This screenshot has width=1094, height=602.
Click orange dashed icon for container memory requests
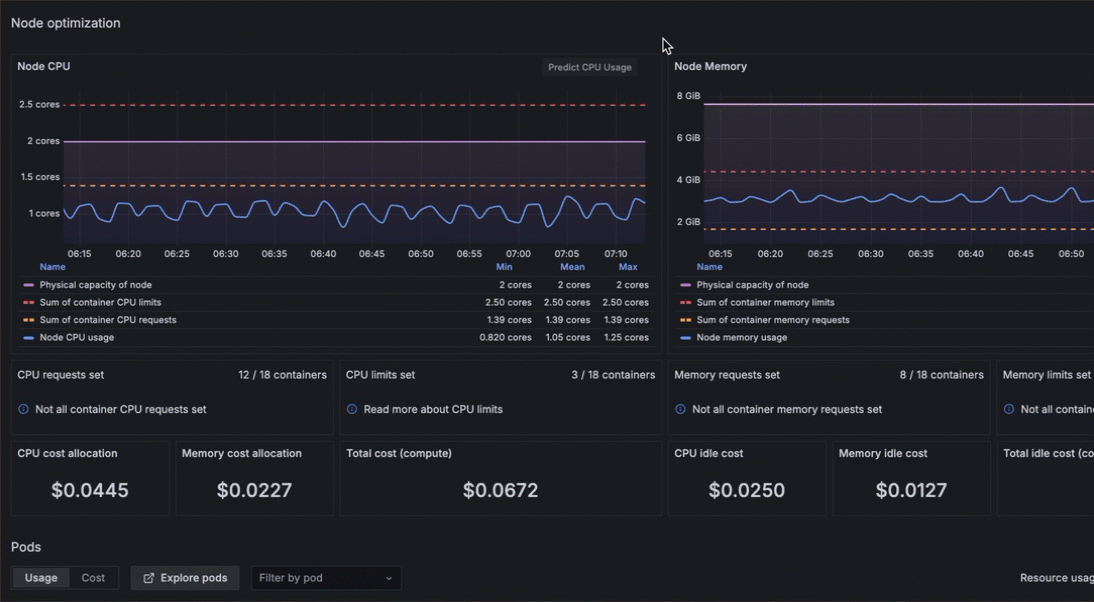(686, 320)
